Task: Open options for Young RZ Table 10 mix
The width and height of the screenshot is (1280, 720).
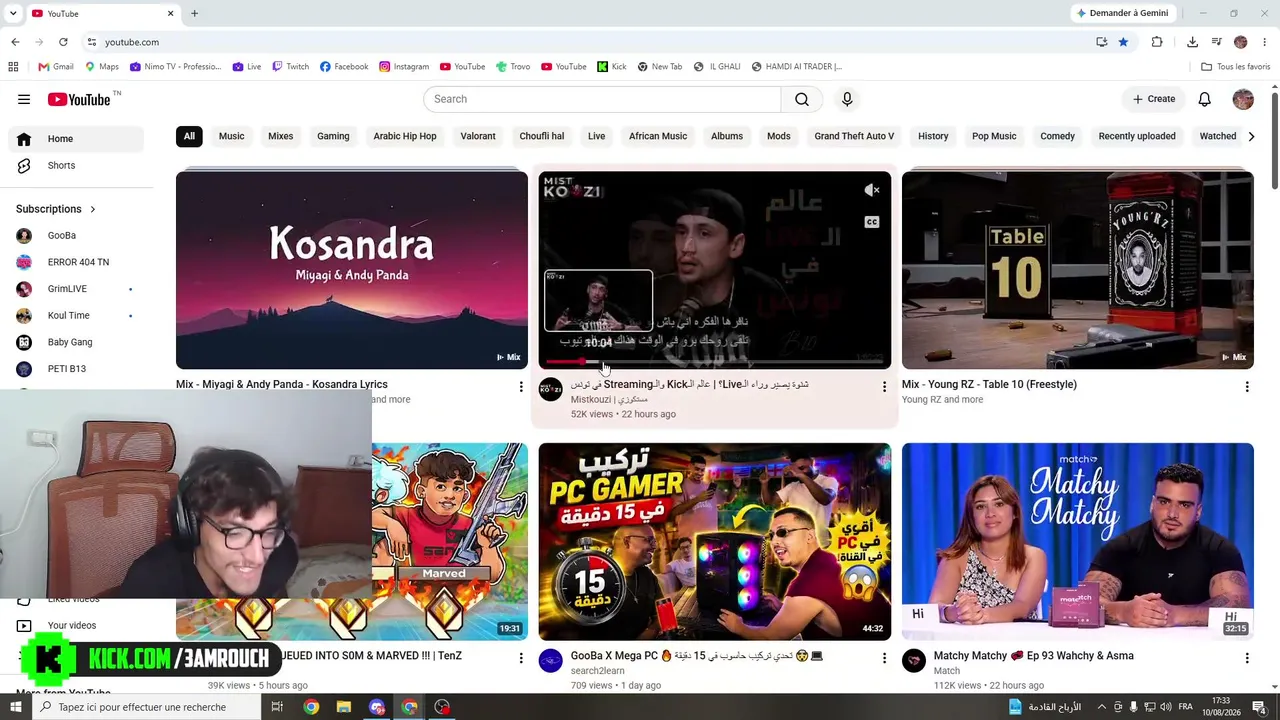Action: coord(1246,386)
